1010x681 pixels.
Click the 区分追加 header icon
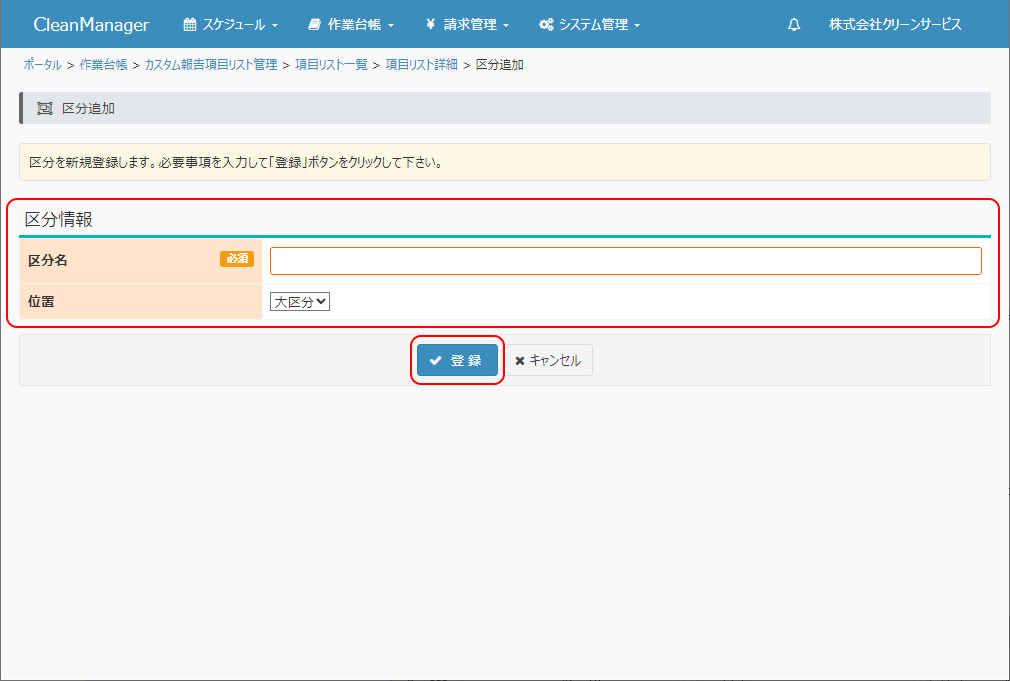44,108
